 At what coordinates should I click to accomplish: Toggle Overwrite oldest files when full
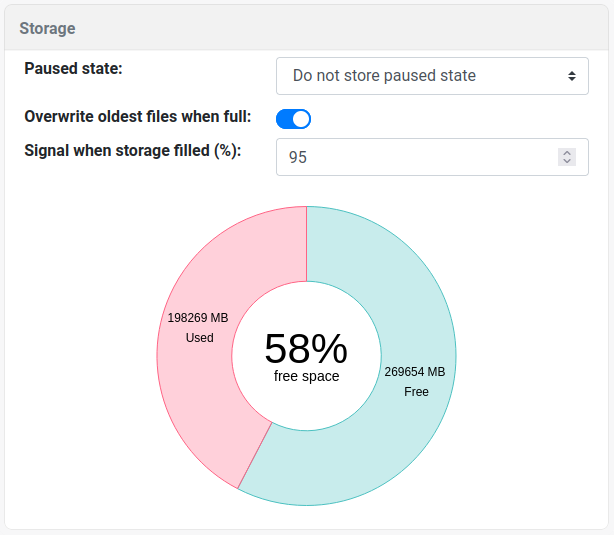click(x=294, y=119)
